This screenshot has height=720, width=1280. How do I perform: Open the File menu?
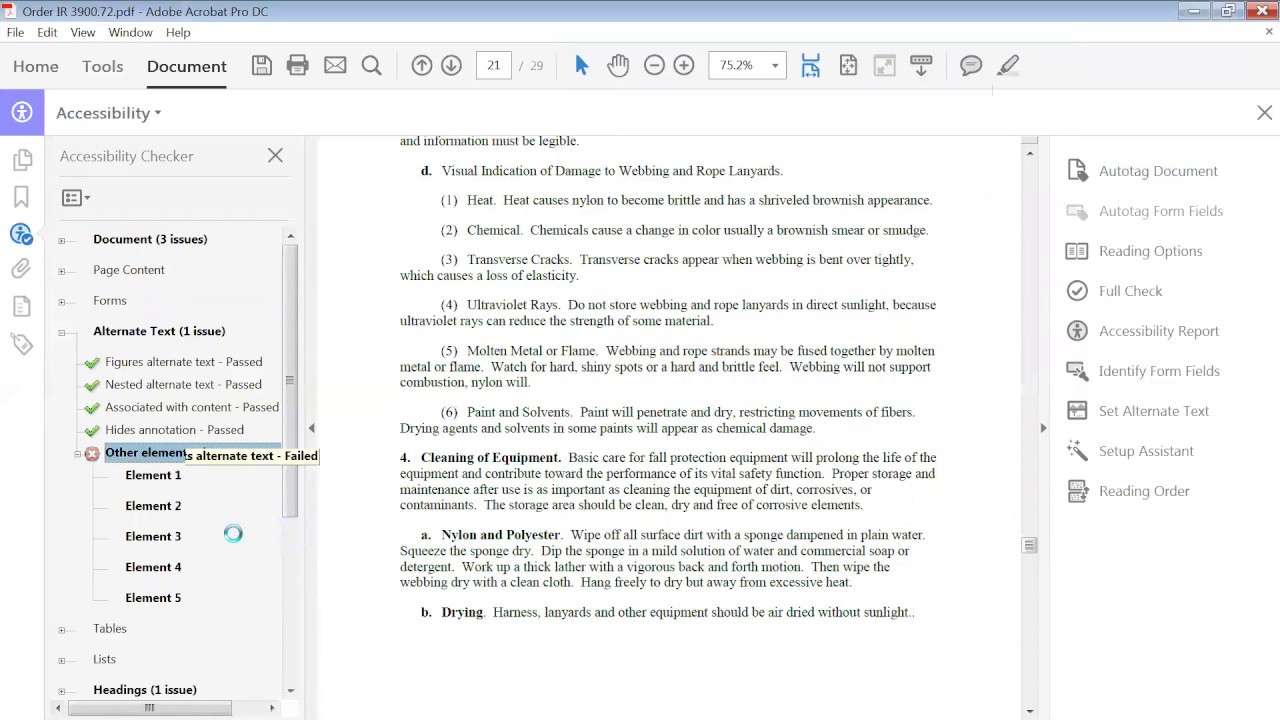tap(15, 32)
